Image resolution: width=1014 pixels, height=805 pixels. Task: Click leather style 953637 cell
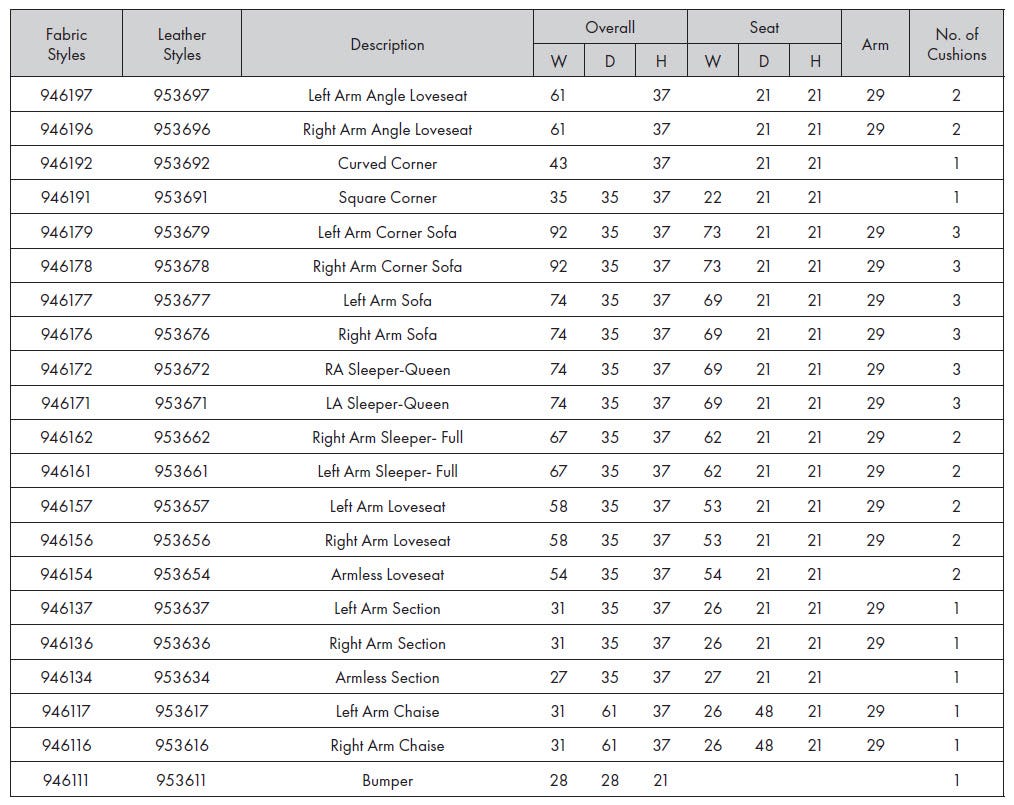click(x=182, y=608)
